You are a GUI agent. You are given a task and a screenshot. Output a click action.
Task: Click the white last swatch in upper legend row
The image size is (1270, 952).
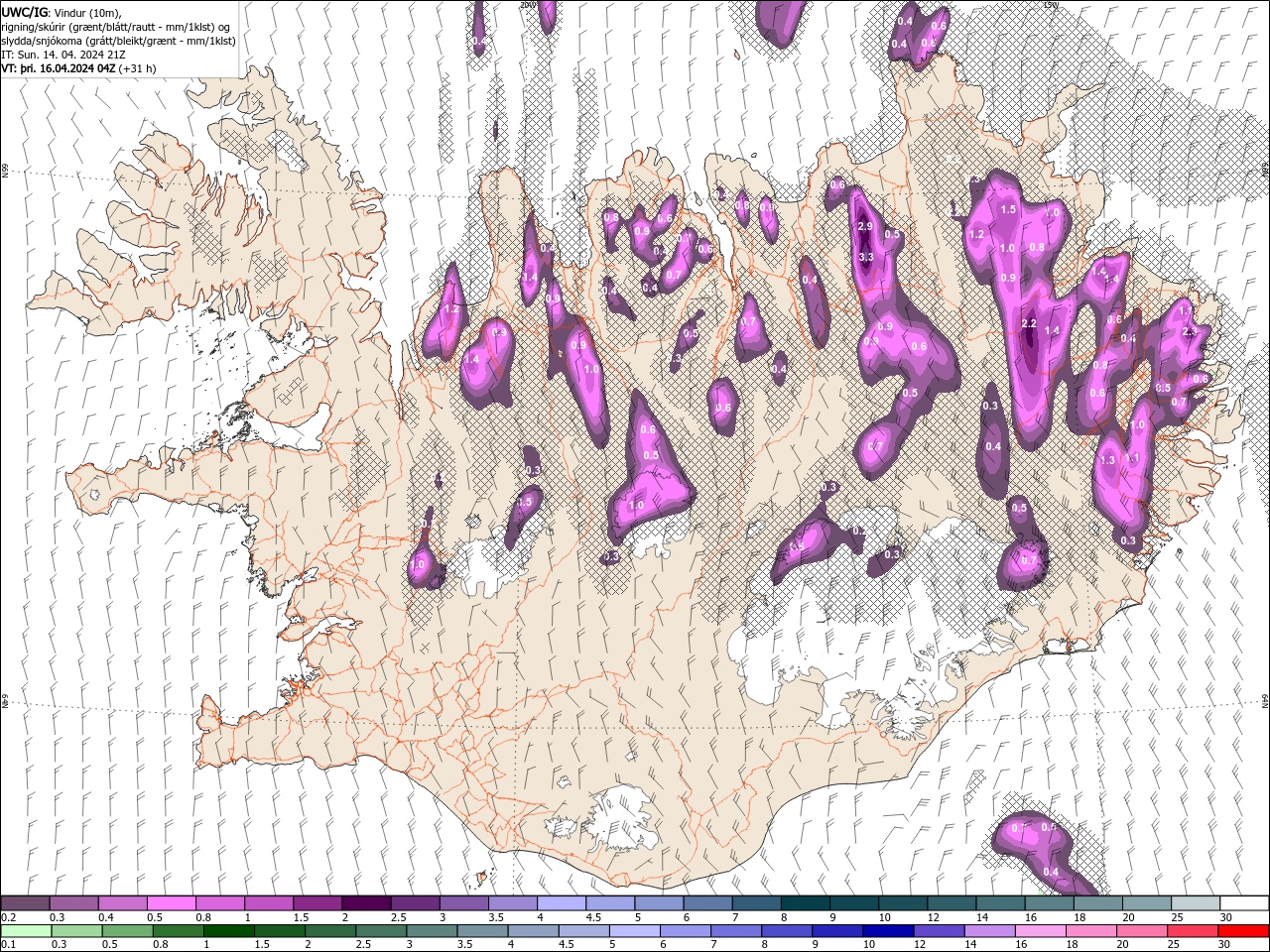pos(1244,903)
